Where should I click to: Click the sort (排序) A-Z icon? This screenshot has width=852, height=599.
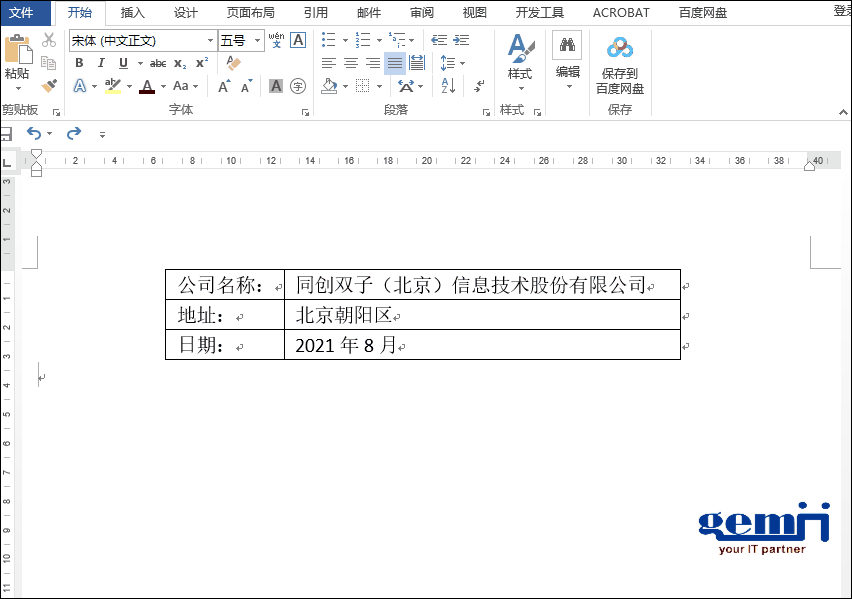(448, 86)
